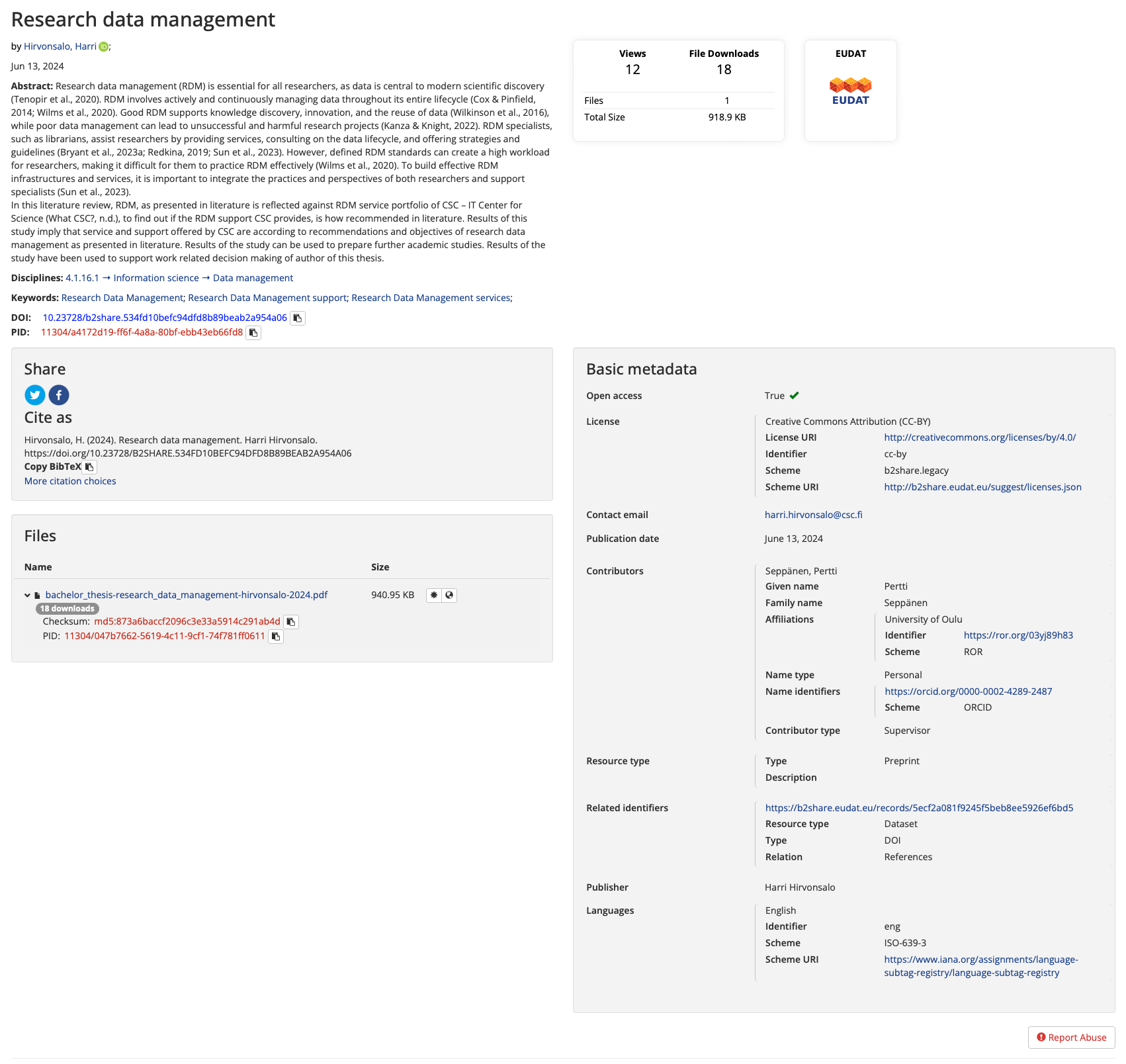Viewport: 1126px width, 1064px height.
Task: Click the Report Abuse button
Action: pyautogui.click(x=1070, y=1038)
